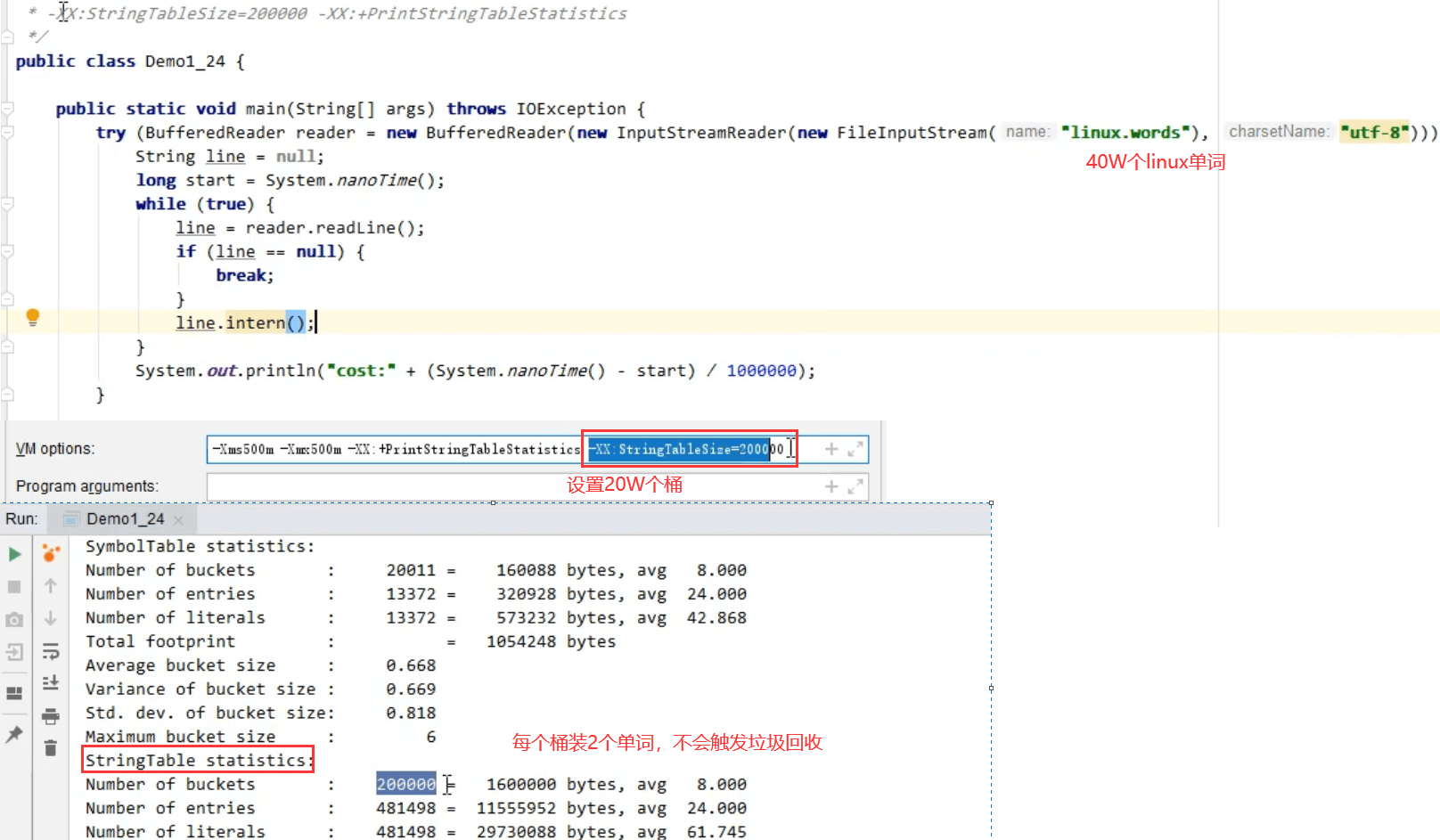Click the -XX:+PrintStringTableStatistics comment text

[x=472, y=13]
